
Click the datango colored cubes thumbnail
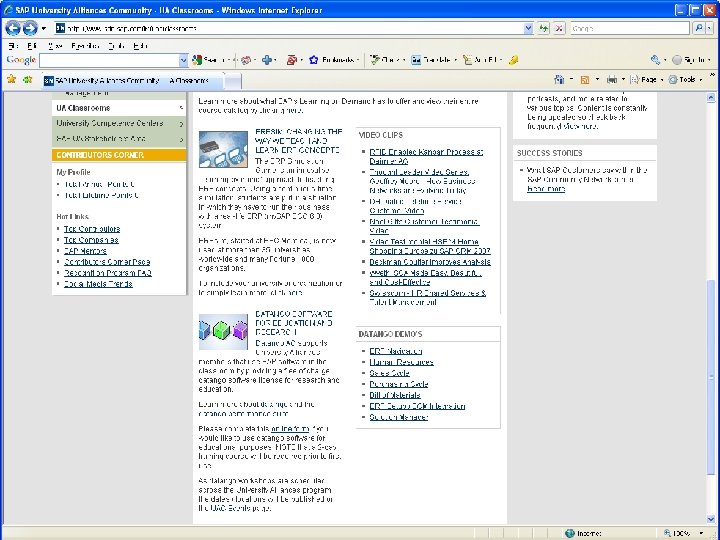[x=223, y=332]
